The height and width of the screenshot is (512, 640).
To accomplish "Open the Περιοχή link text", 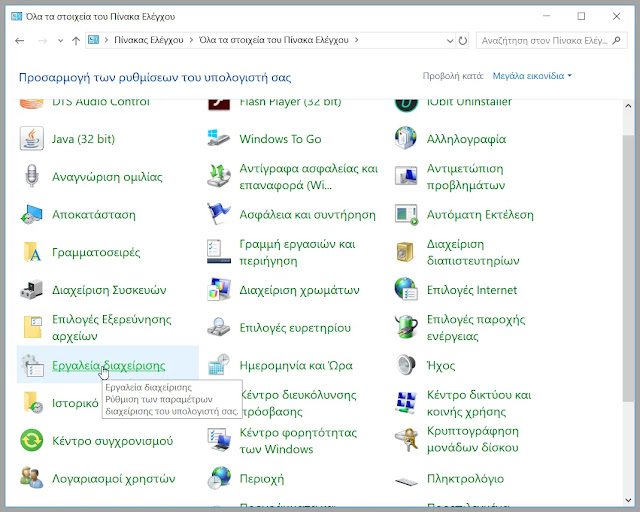I will (x=262, y=479).
